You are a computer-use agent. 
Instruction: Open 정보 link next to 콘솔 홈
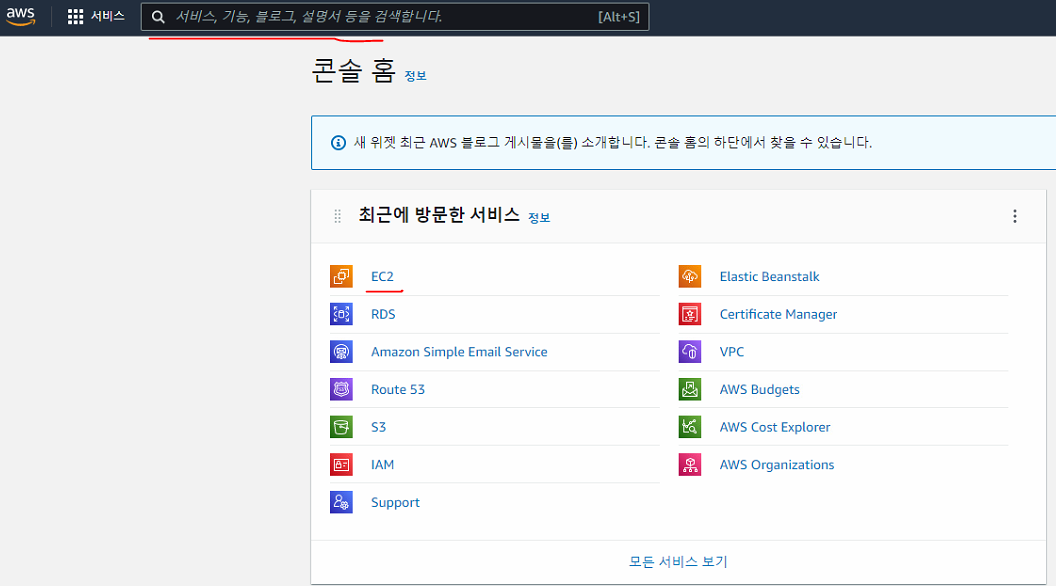tap(416, 76)
